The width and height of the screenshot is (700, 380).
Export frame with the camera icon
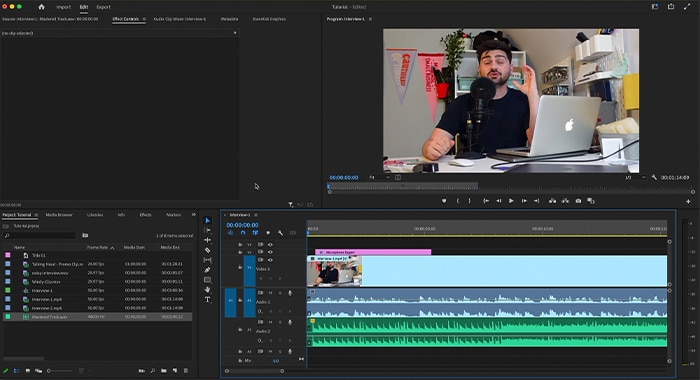pos(578,201)
